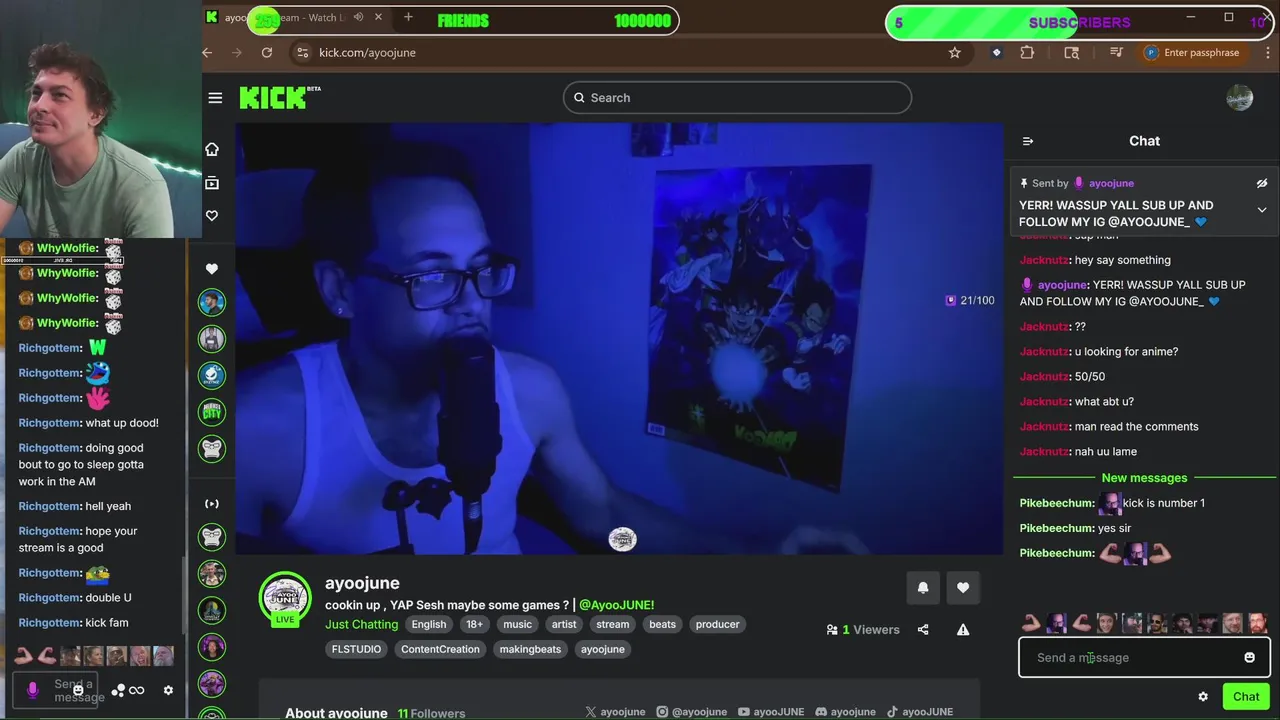Expand recommended channels toggle in sidebar
This screenshot has width=1280, height=720.
(212, 504)
